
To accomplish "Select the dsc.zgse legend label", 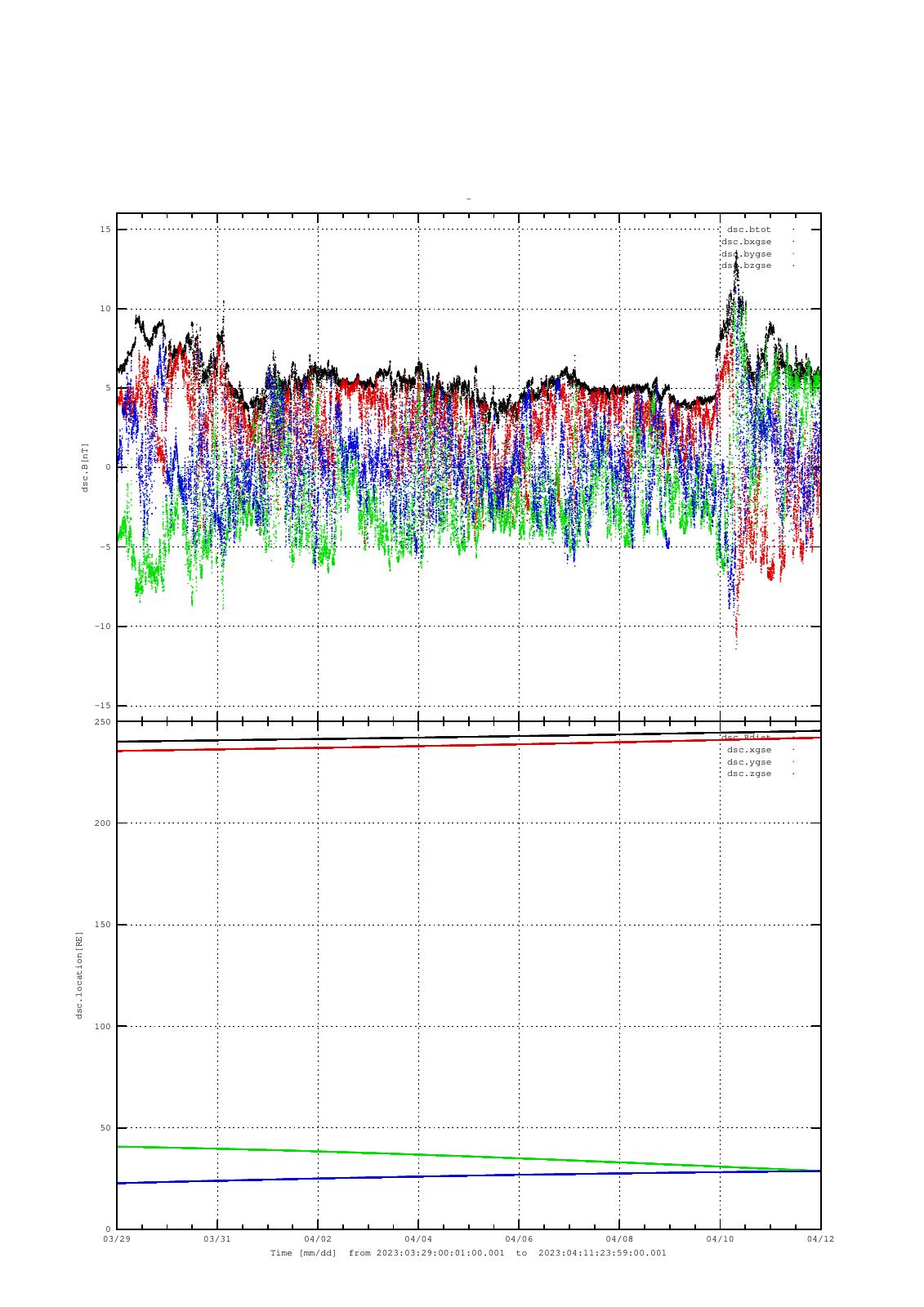I will 749,774.
